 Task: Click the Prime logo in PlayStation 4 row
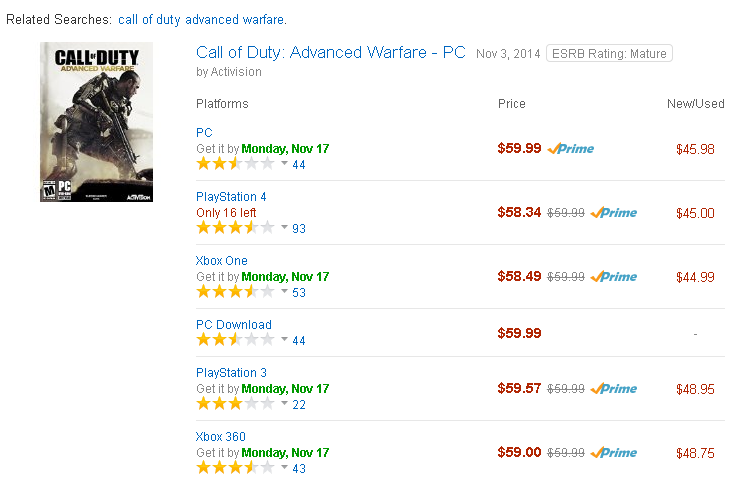[614, 213]
